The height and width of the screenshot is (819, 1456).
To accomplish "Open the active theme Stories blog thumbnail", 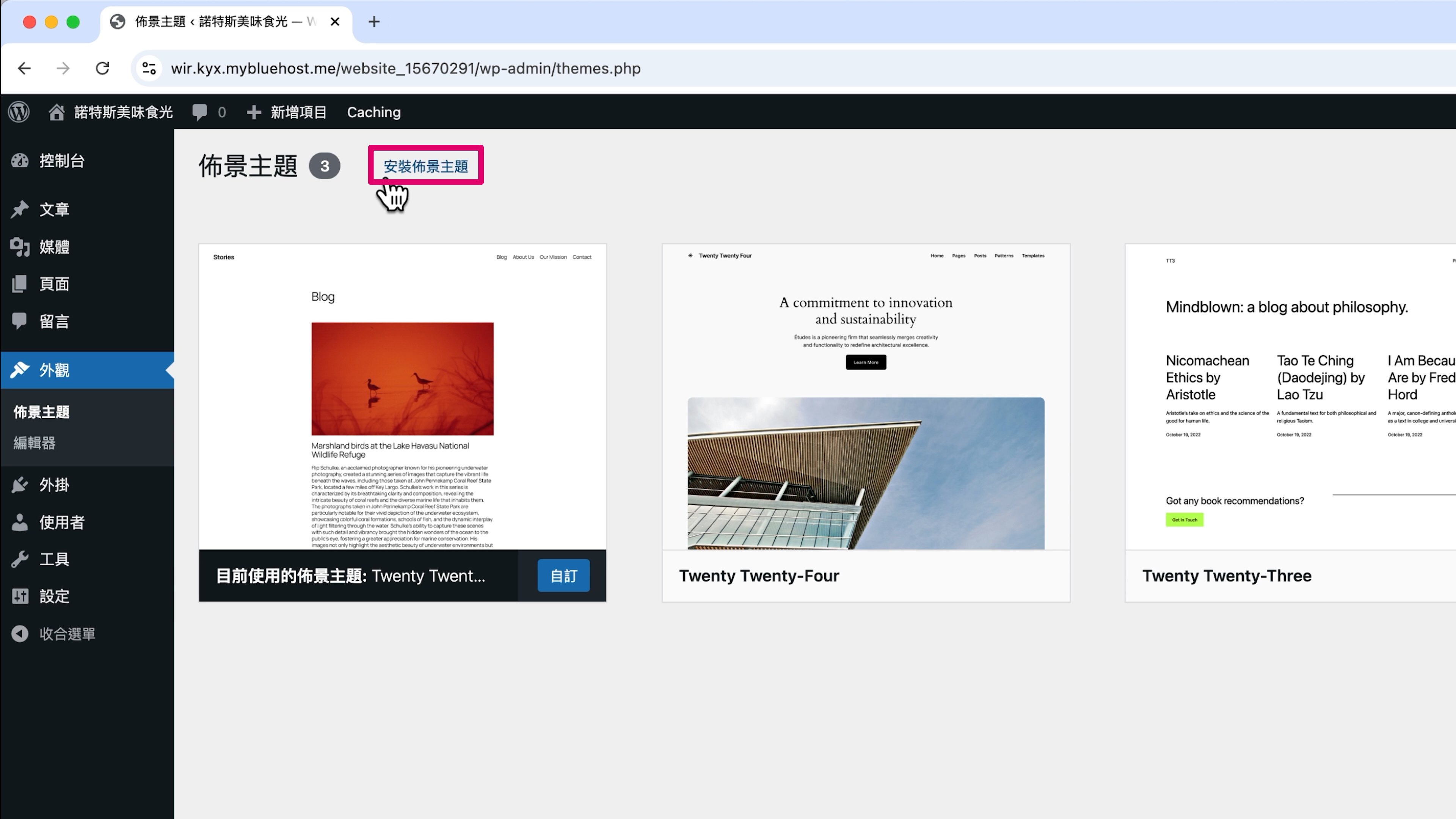I will point(402,397).
